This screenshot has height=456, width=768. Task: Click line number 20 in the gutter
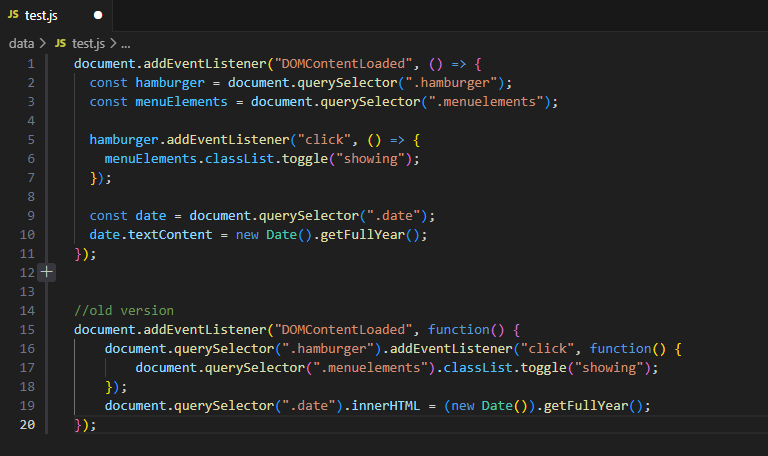click(x=27, y=425)
